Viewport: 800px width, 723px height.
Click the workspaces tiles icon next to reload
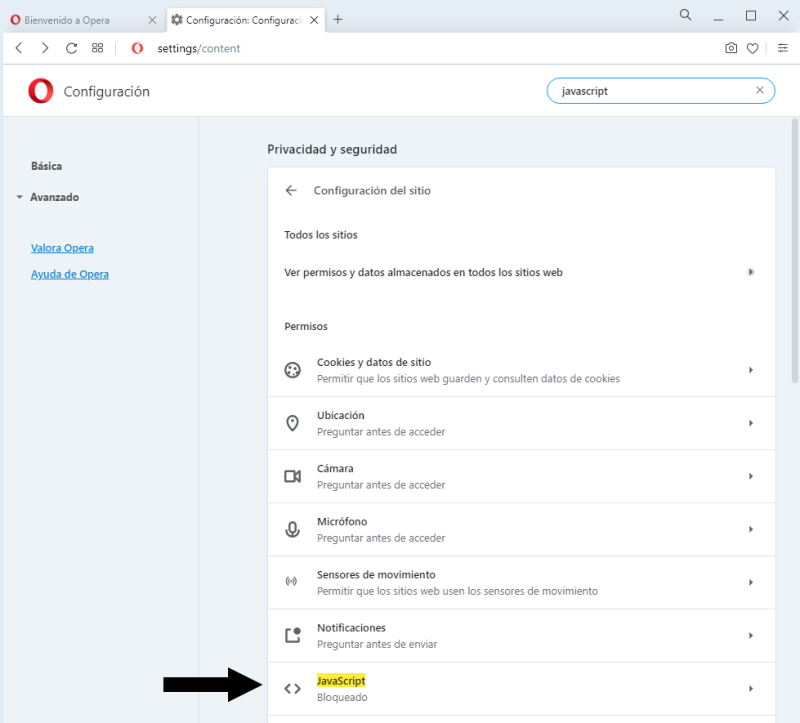pos(97,47)
